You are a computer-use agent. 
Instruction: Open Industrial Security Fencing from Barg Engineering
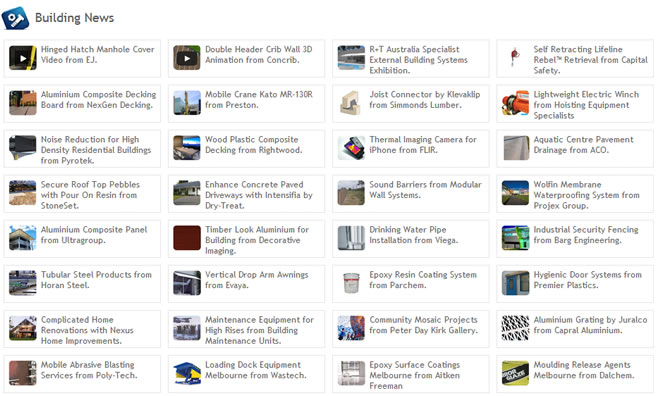tap(586, 235)
